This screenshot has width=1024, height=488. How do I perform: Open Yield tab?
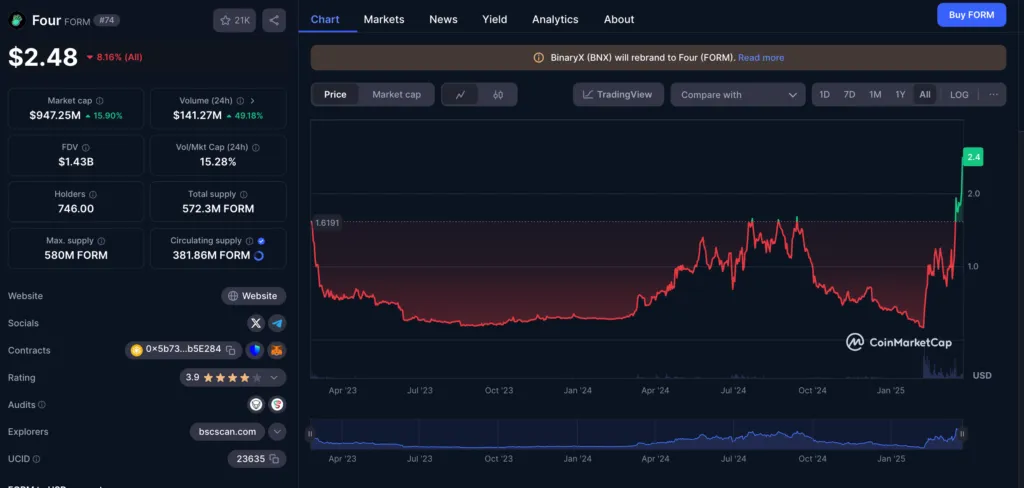(x=494, y=19)
